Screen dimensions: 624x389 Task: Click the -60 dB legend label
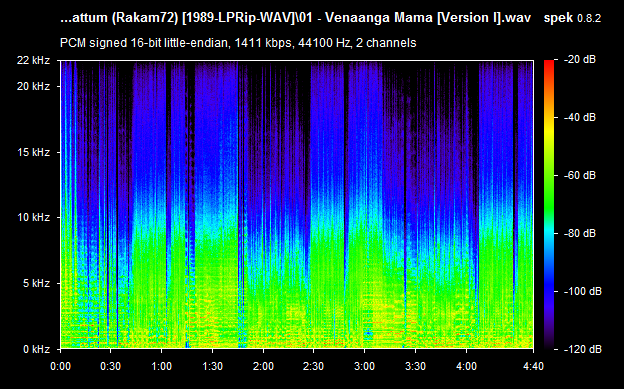(x=580, y=176)
